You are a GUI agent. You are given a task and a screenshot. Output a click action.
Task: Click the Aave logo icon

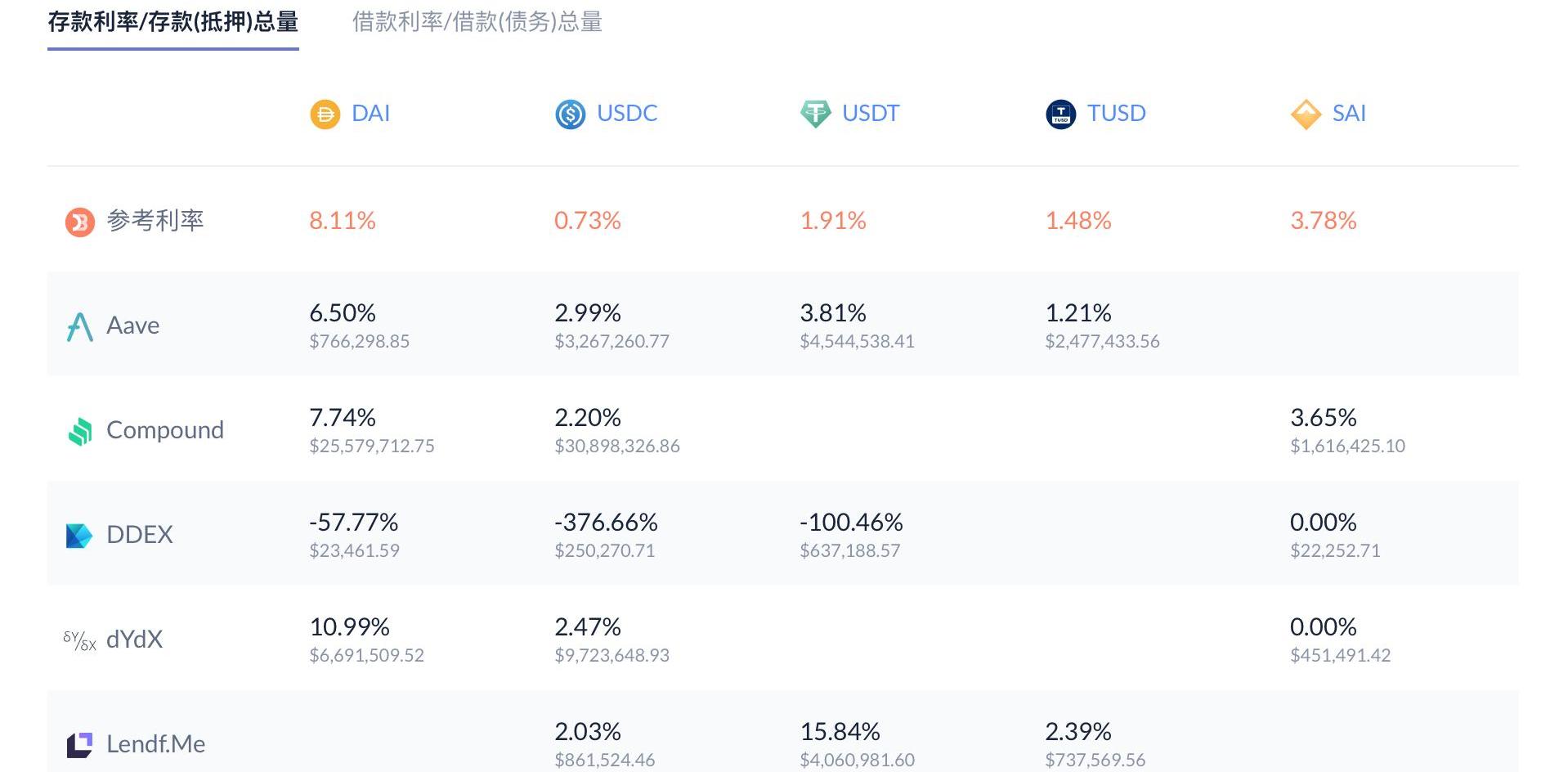coord(79,326)
